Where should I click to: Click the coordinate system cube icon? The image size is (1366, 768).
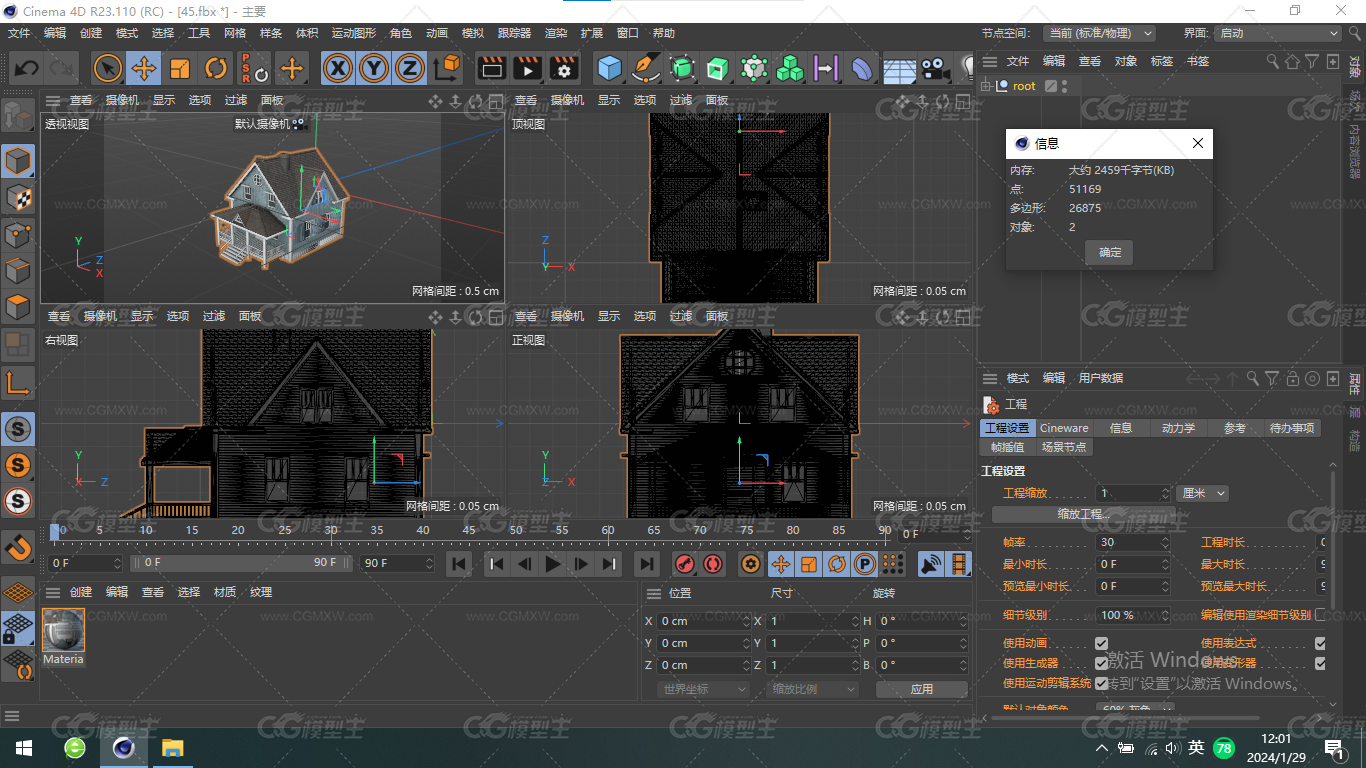click(447, 68)
